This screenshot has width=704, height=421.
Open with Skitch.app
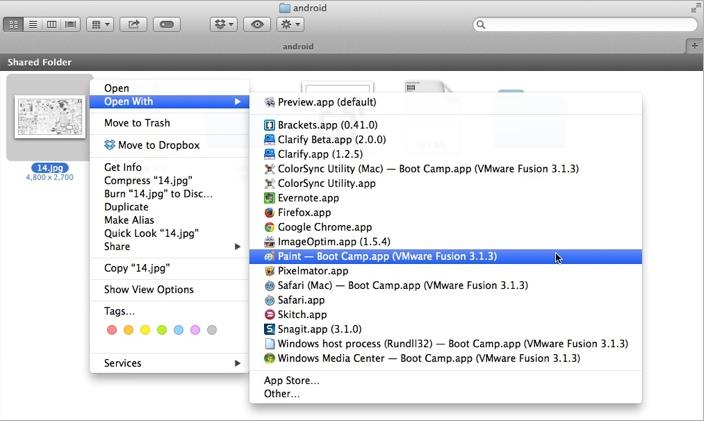[445, 315]
